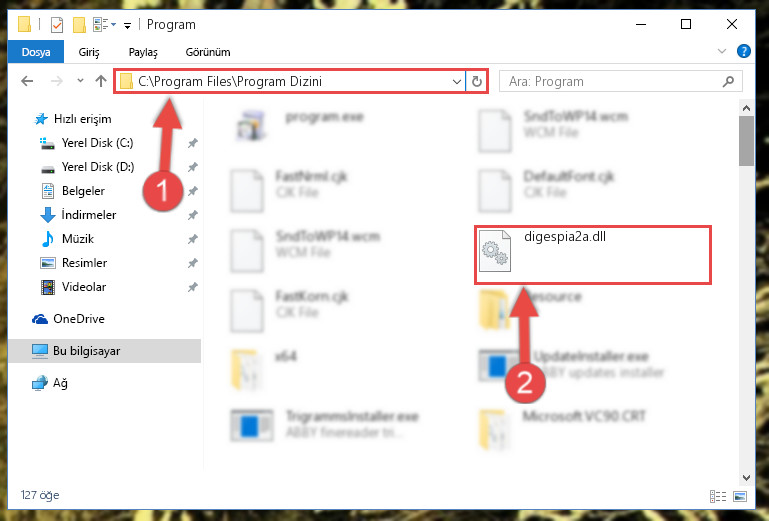The image size is (769, 521).
Task: Expand the address bar history dropdown
Action: [457, 81]
